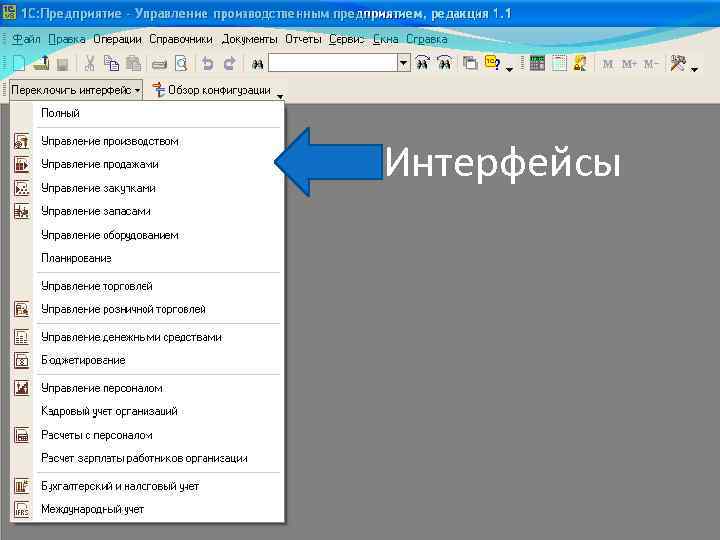Select Расчет зарплаты работников организации
Viewport: 720px width, 540px height.
coord(147,458)
